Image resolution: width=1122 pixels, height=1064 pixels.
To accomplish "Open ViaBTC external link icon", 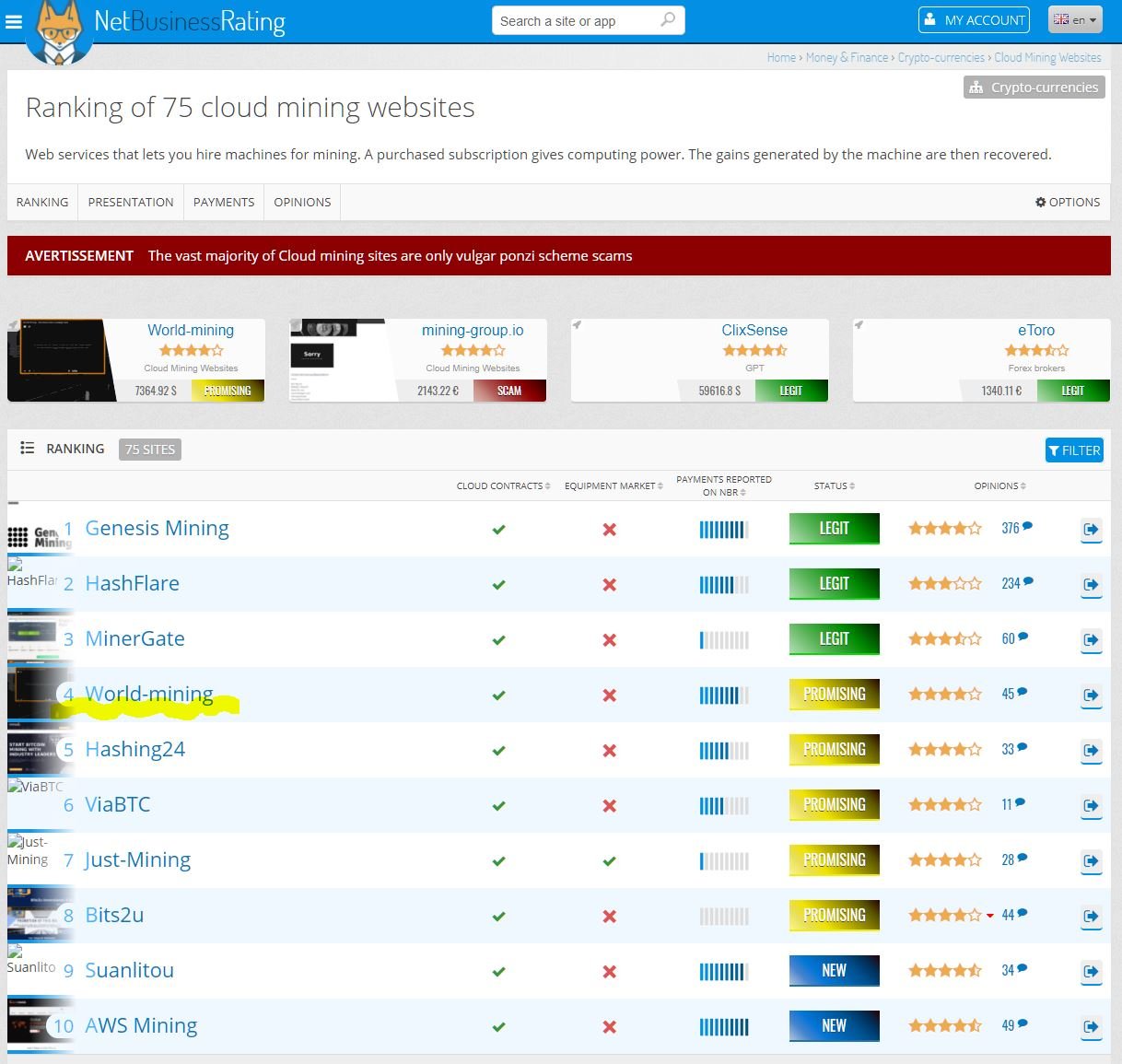I will point(1092,805).
